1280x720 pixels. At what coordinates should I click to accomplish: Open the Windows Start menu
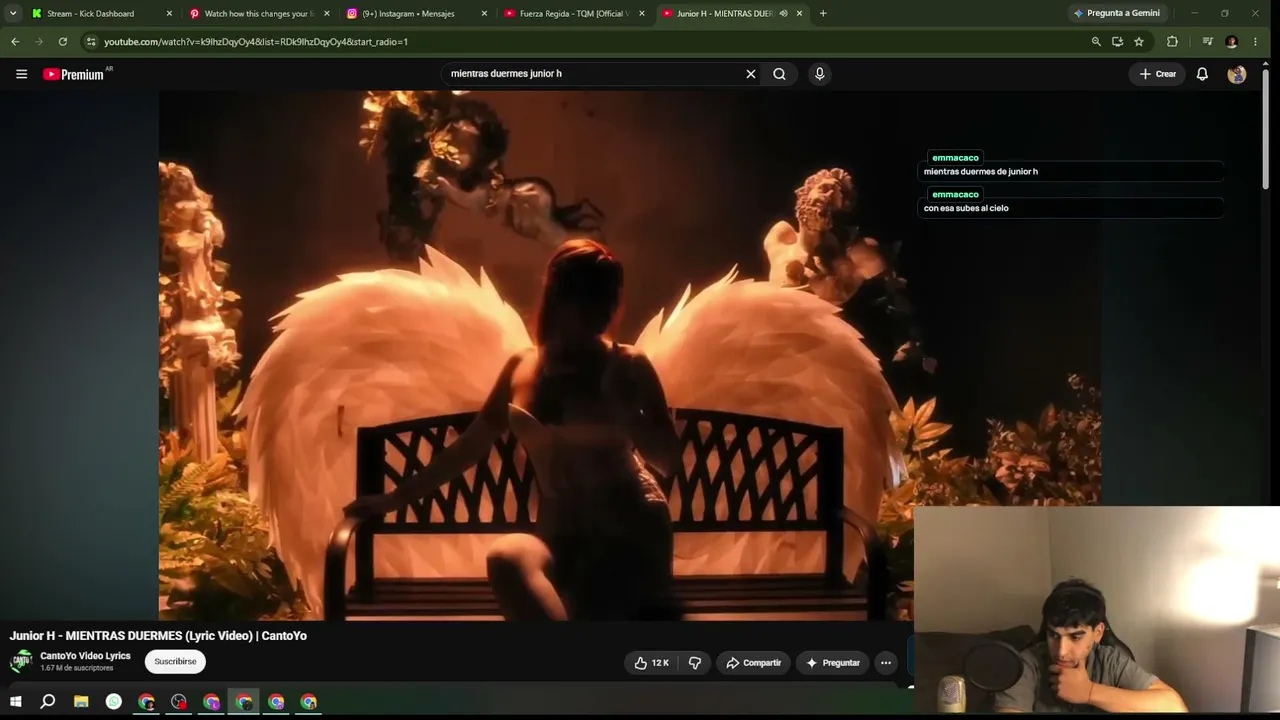15,702
